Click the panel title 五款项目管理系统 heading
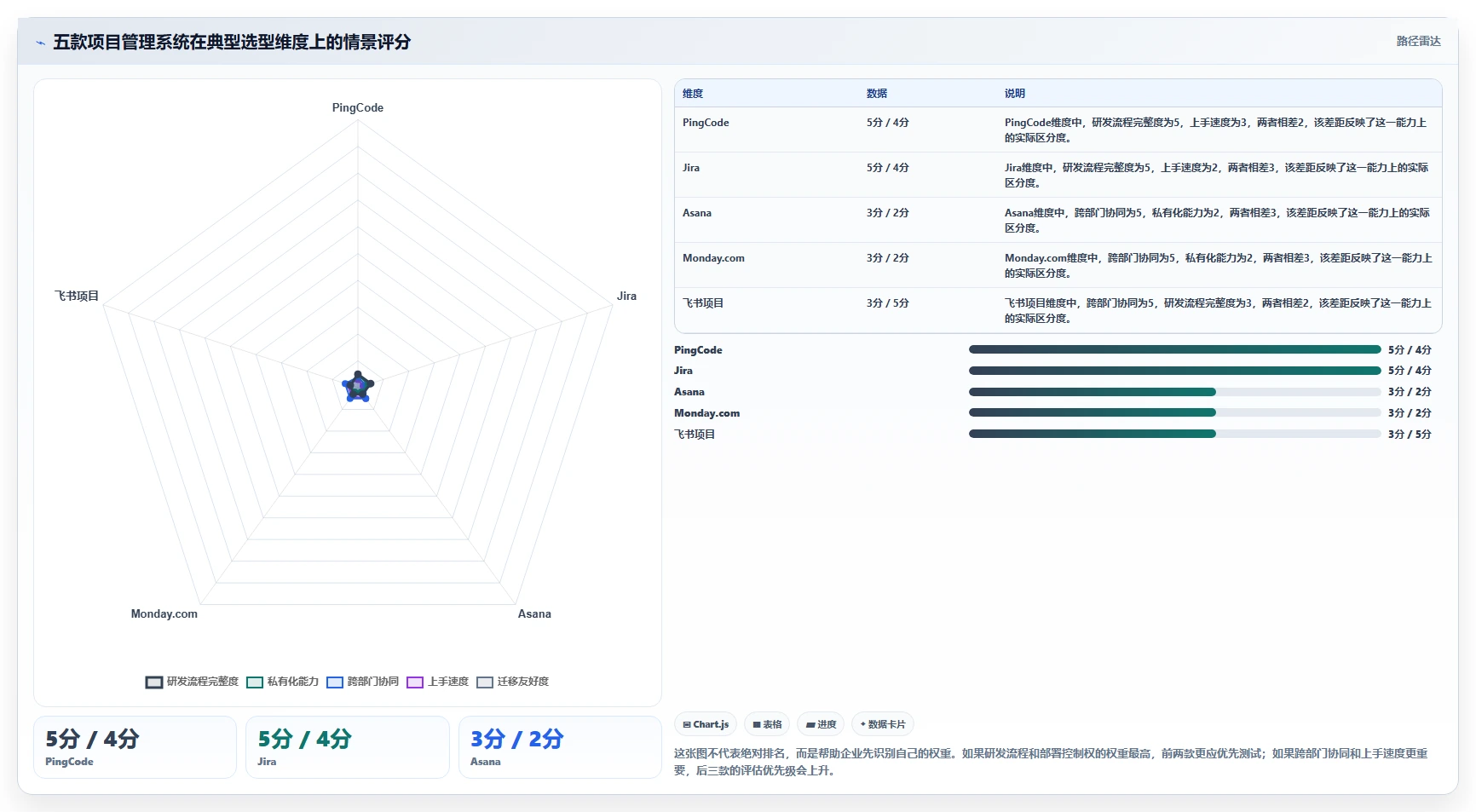This screenshot has width=1476, height=812. point(232,42)
